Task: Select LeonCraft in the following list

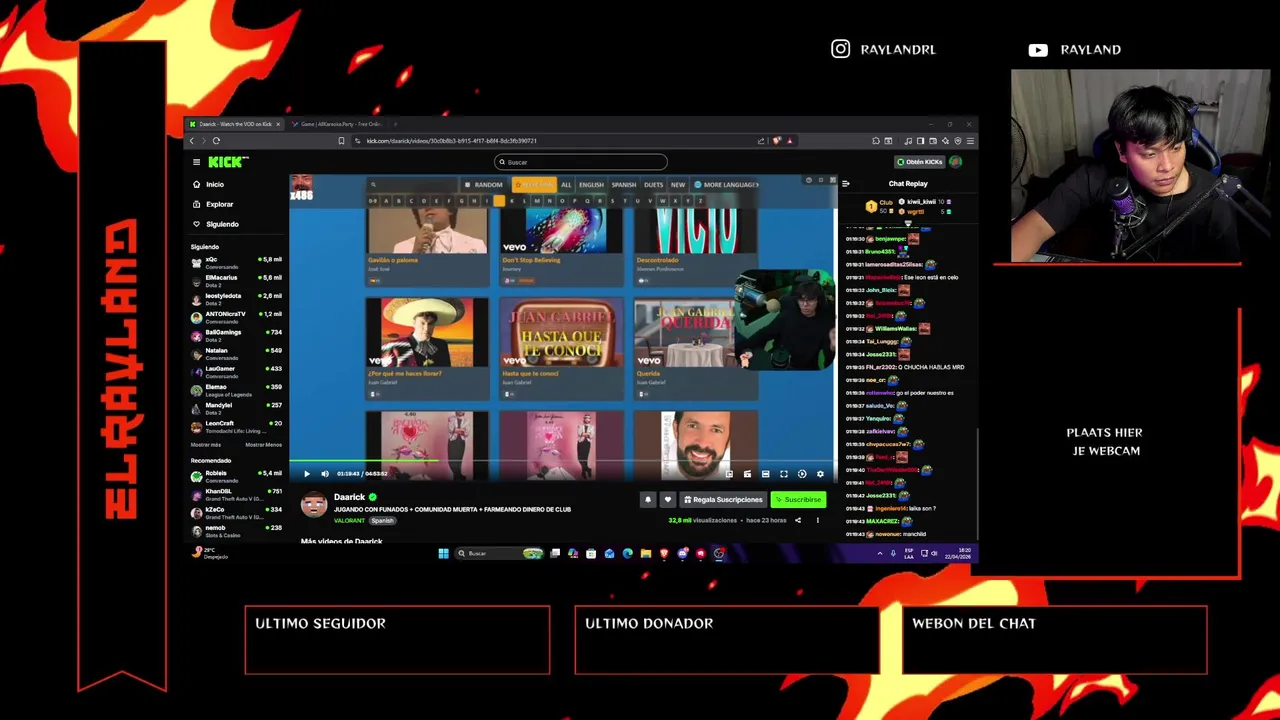Action: pos(236,425)
